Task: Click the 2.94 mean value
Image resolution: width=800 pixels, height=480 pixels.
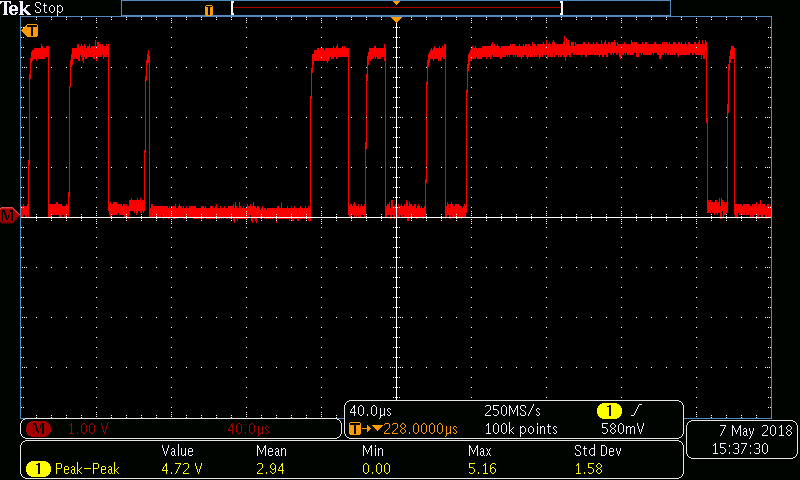Action: pos(270,469)
